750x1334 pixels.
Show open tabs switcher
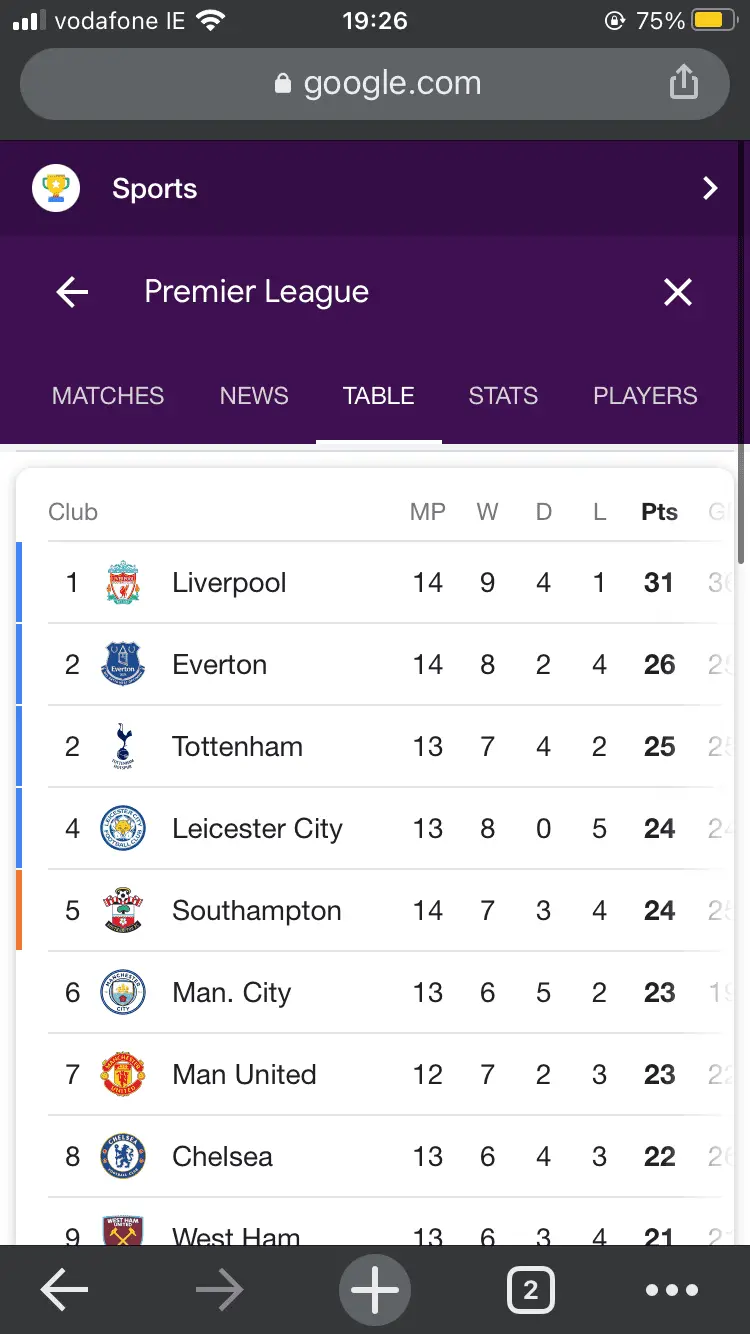530,1291
